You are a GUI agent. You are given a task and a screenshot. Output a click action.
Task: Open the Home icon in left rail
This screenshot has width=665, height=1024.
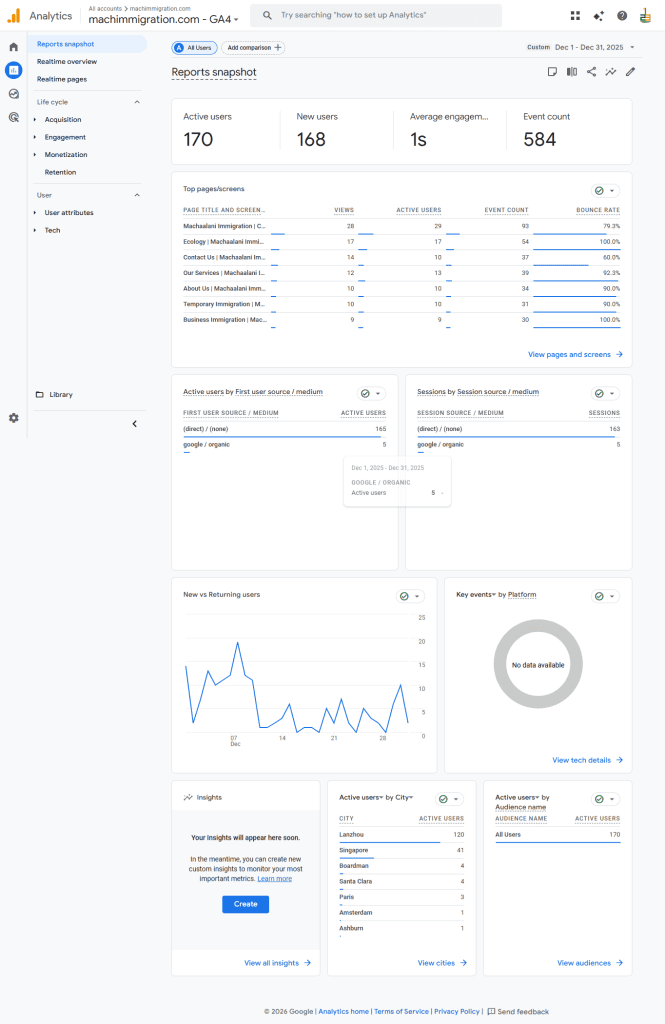click(13, 47)
